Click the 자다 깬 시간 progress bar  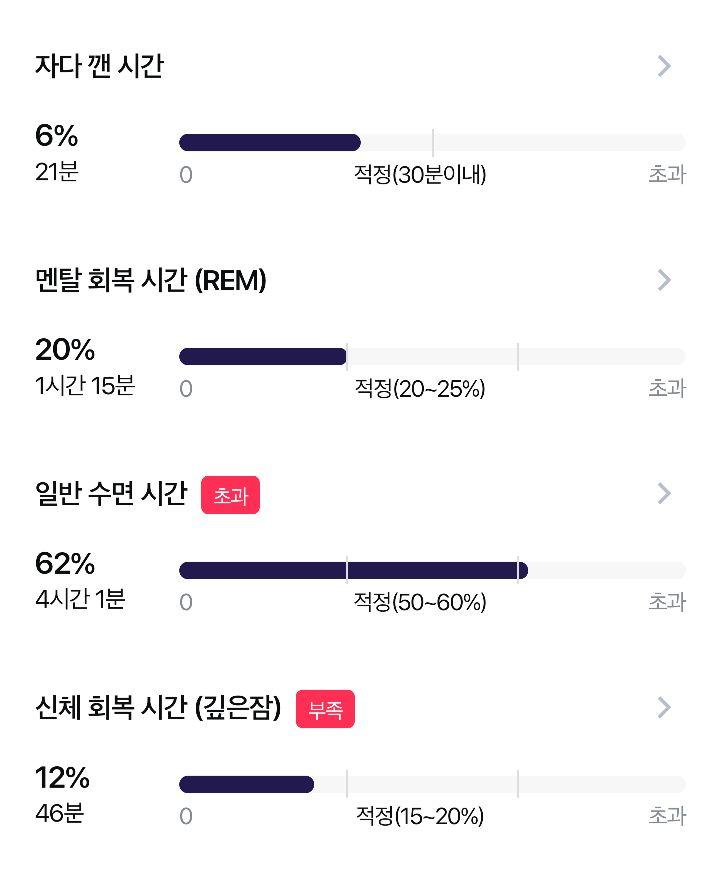(432, 143)
